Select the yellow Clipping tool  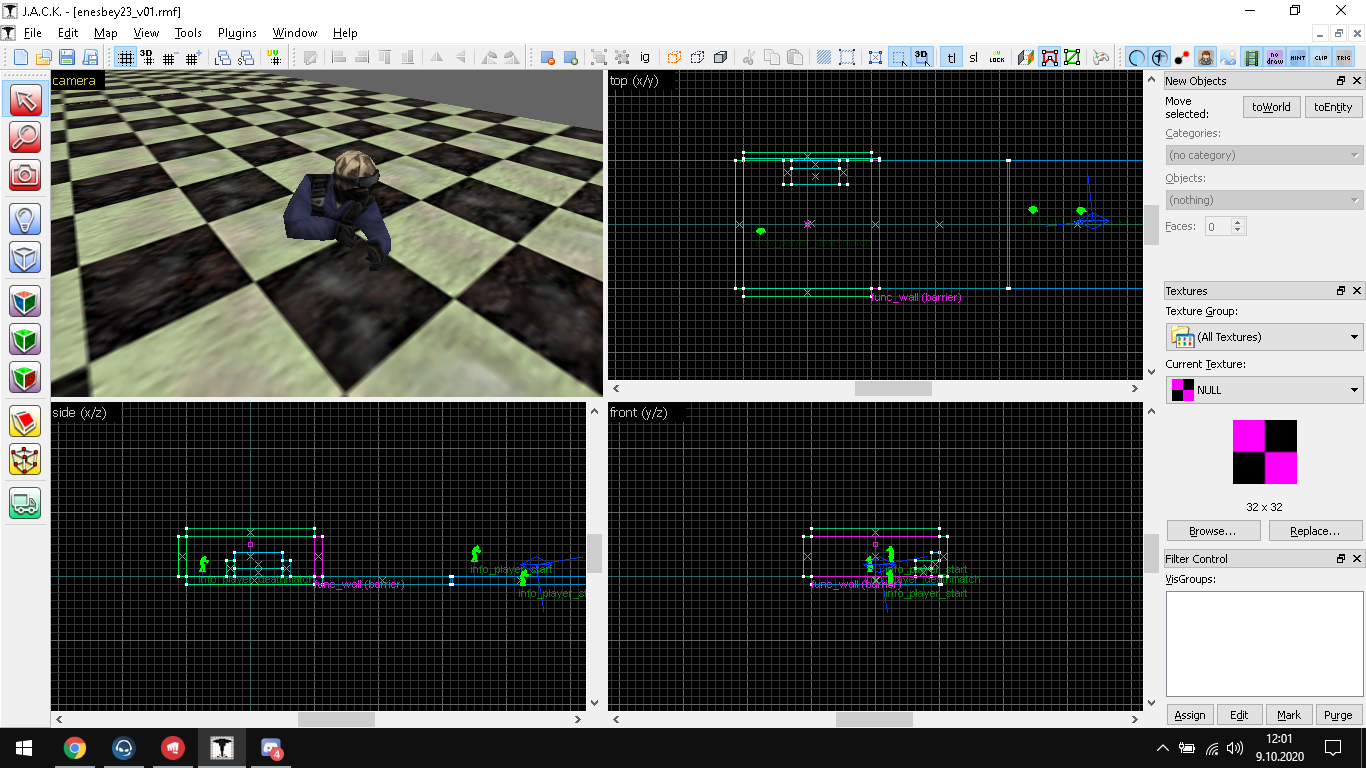click(x=25, y=421)
